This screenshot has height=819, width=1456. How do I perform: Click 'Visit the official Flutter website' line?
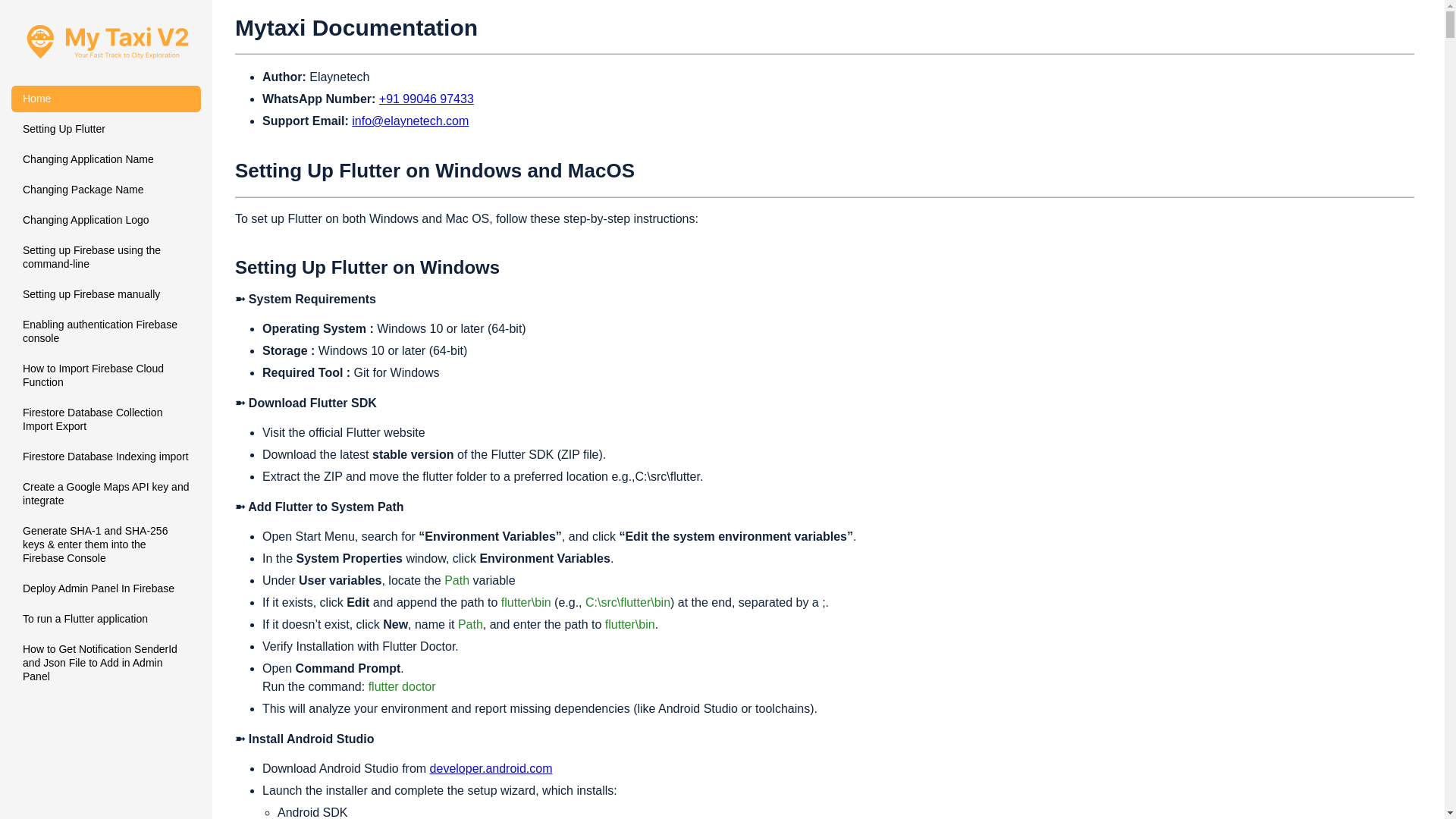point(344,433)
